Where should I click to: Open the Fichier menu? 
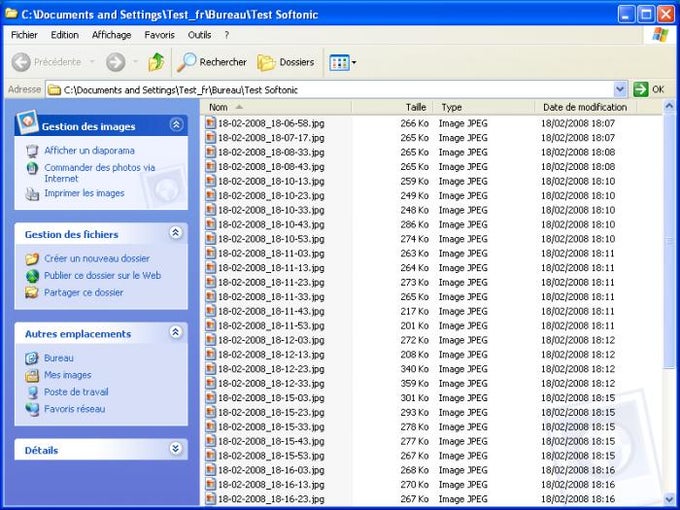pos(24,35)
